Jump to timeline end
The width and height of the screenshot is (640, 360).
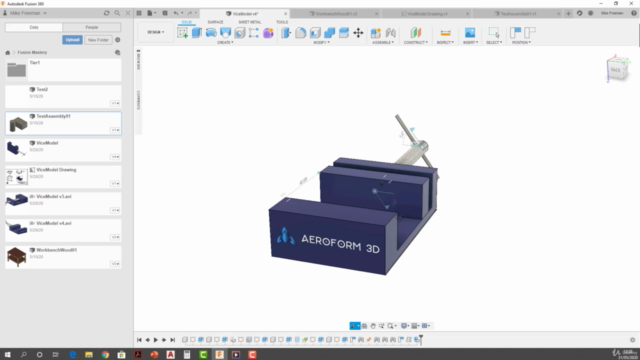[x=173, y=340]
